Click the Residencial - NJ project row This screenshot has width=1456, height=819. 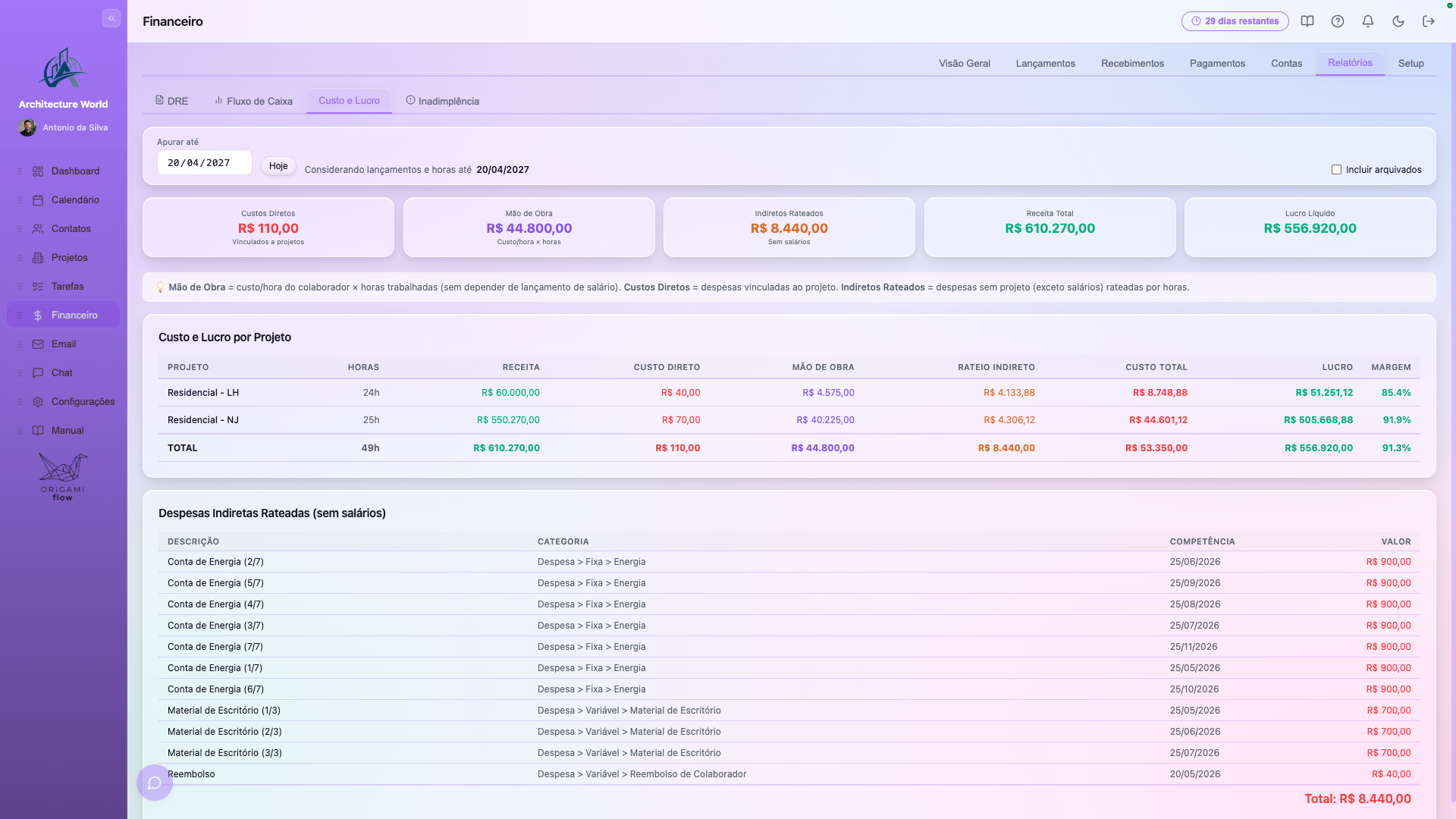pos(789,420)
